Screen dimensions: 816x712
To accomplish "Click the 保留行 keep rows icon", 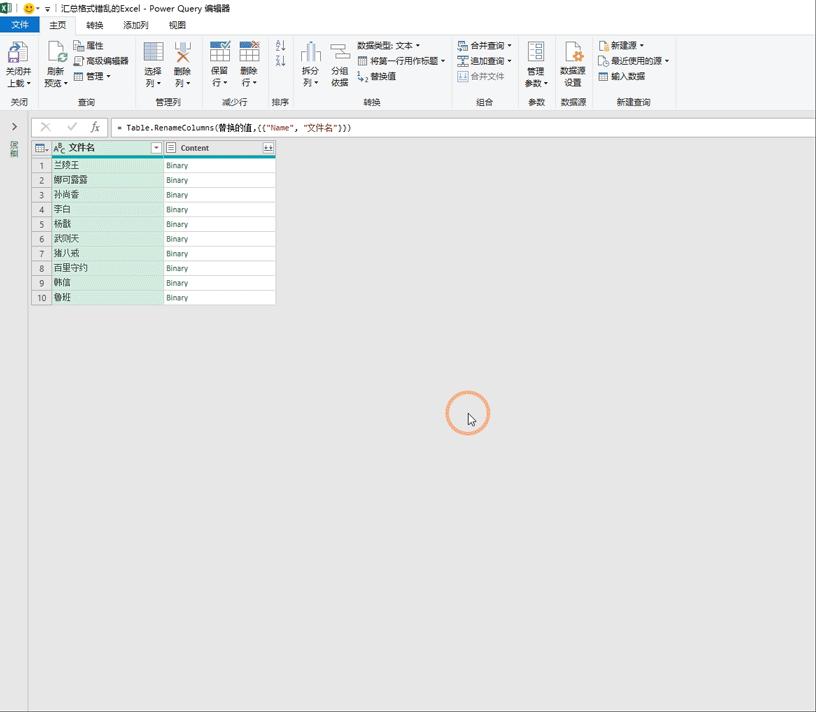I will 220,53.
